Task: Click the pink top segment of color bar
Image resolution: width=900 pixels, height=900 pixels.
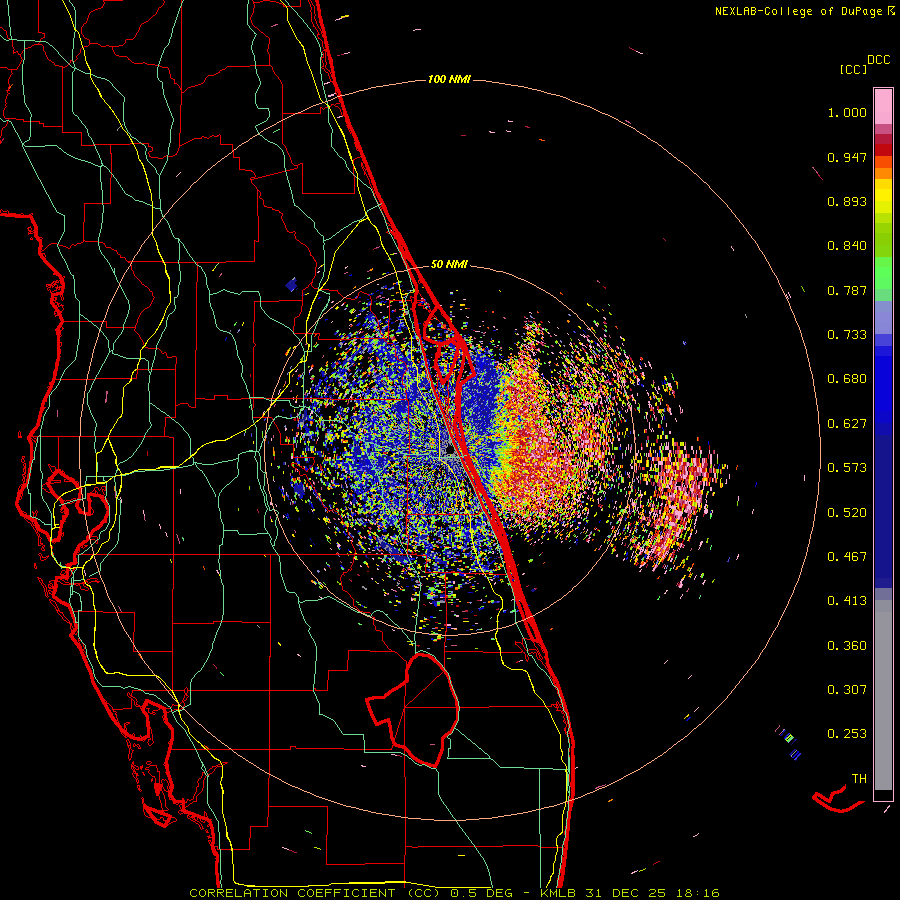Action: coord(883,107)
